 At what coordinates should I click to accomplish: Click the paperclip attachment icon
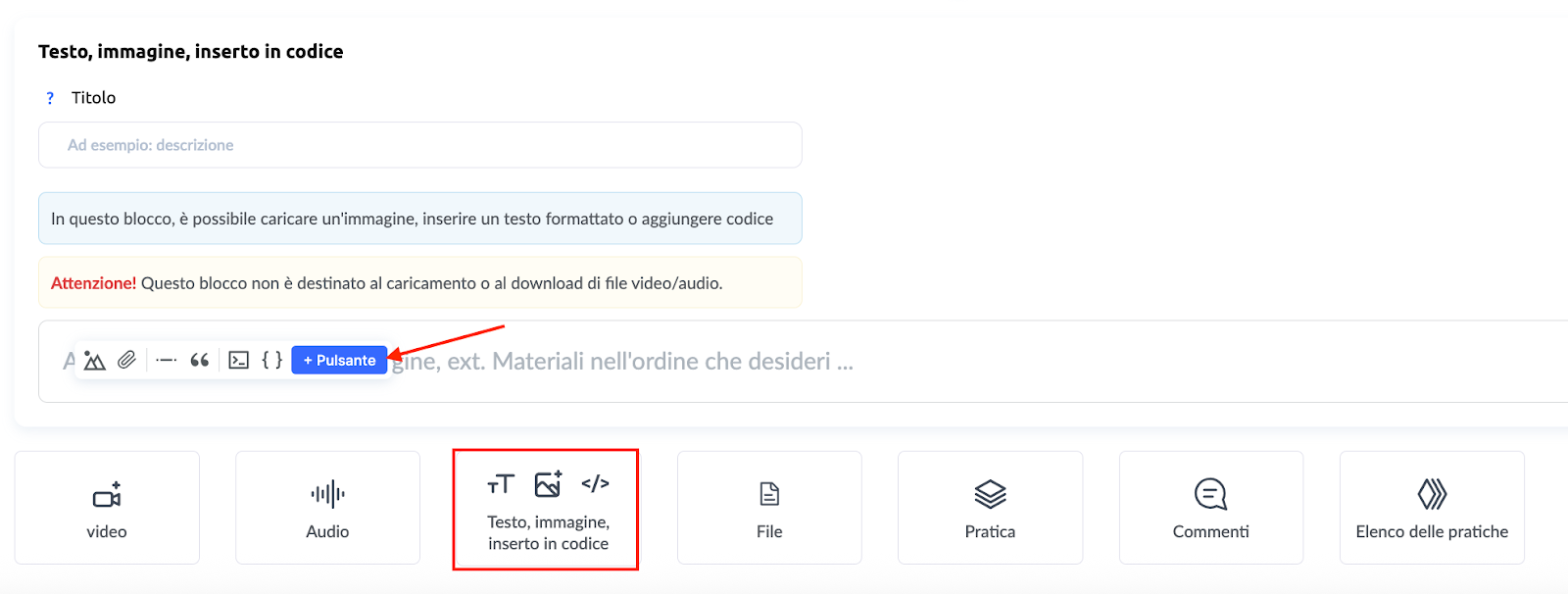pyautogui.click(x=127, y=361)
